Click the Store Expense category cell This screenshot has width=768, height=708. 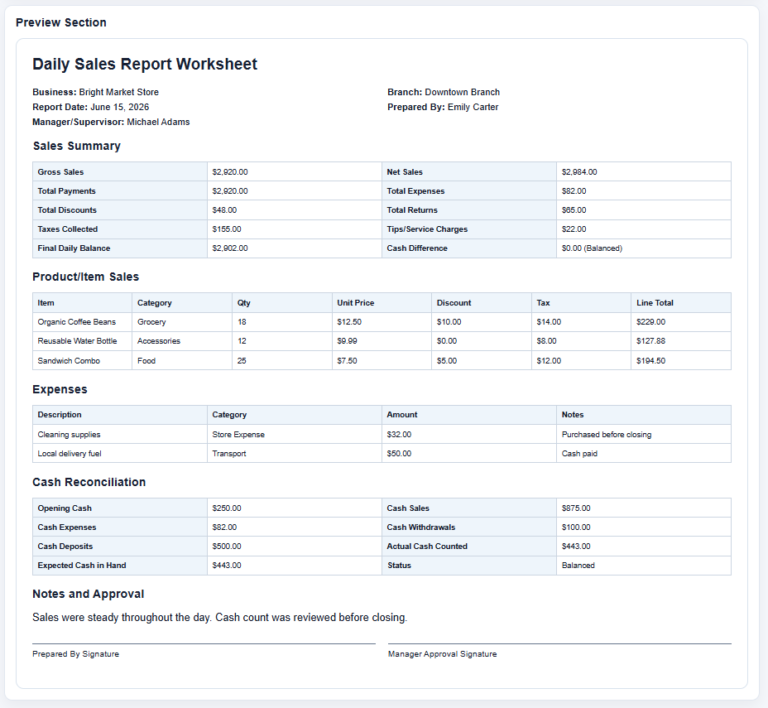point(294,434)
